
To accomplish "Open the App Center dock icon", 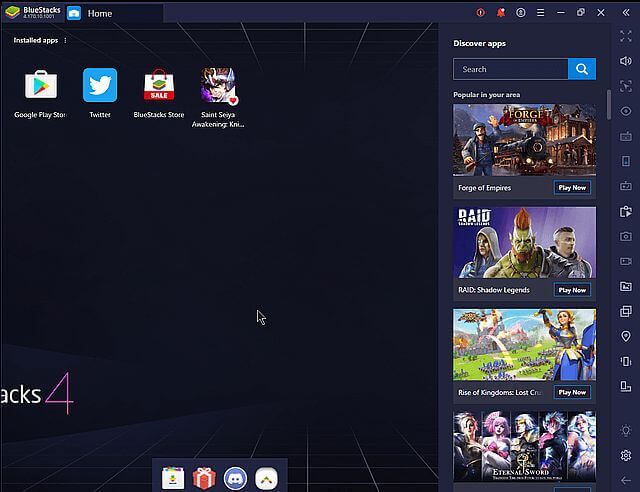I will [x=173, y=478].
